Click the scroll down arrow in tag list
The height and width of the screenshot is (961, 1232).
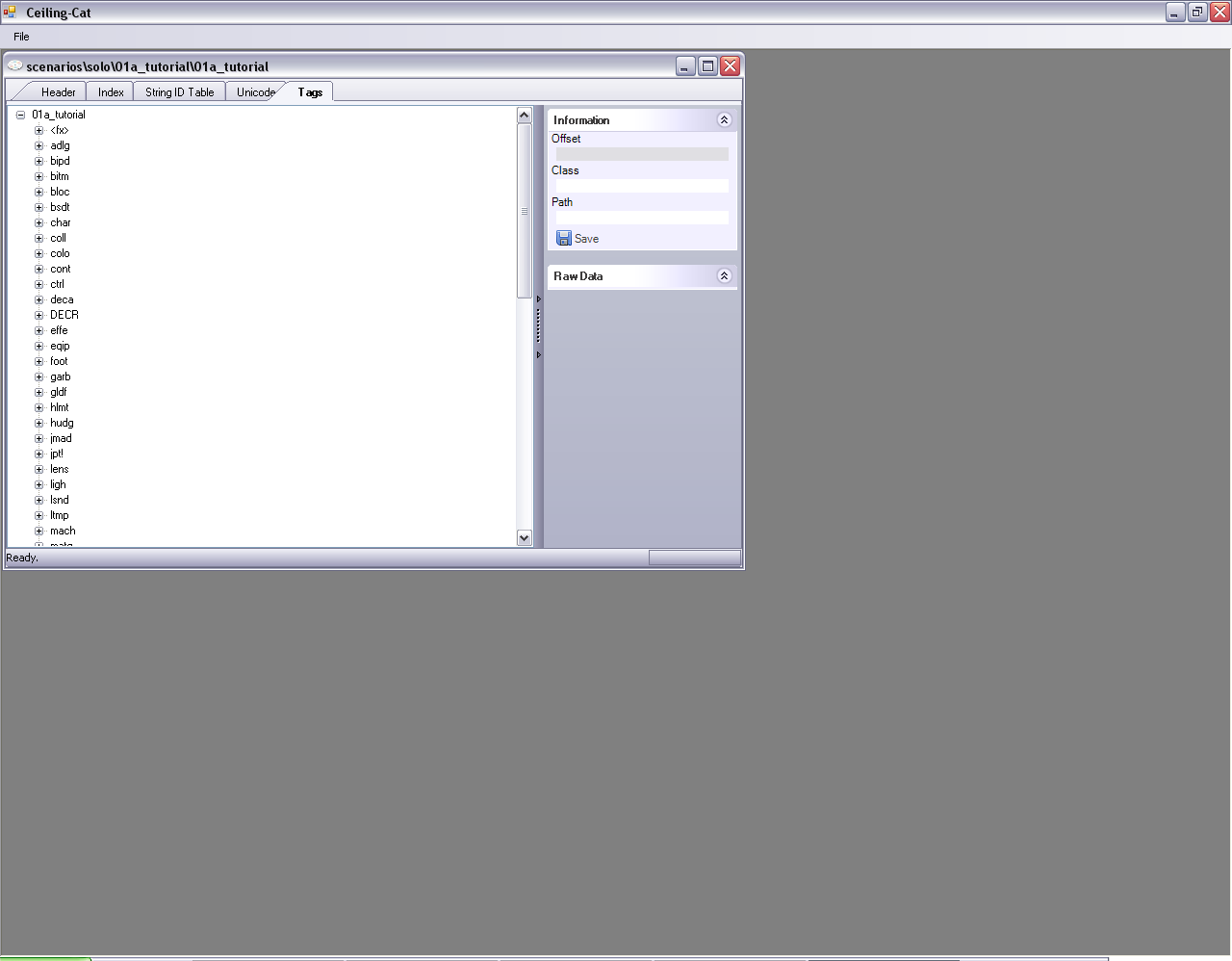coord(524,537)
